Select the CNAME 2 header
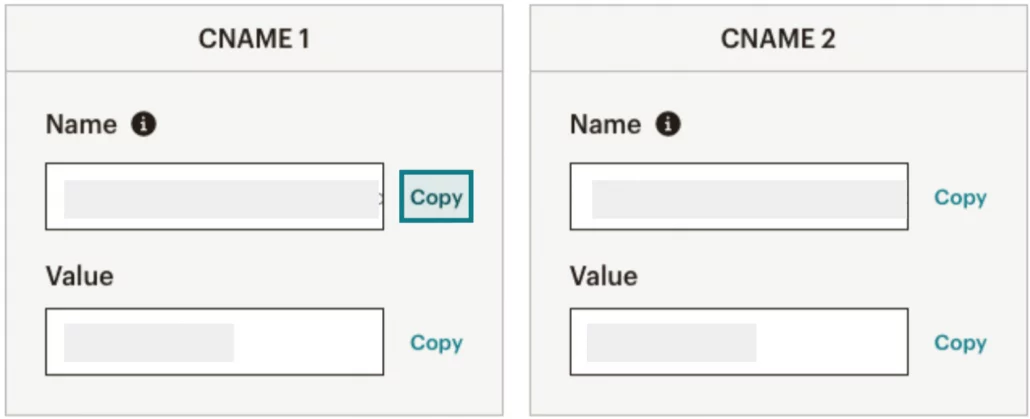 778,39
